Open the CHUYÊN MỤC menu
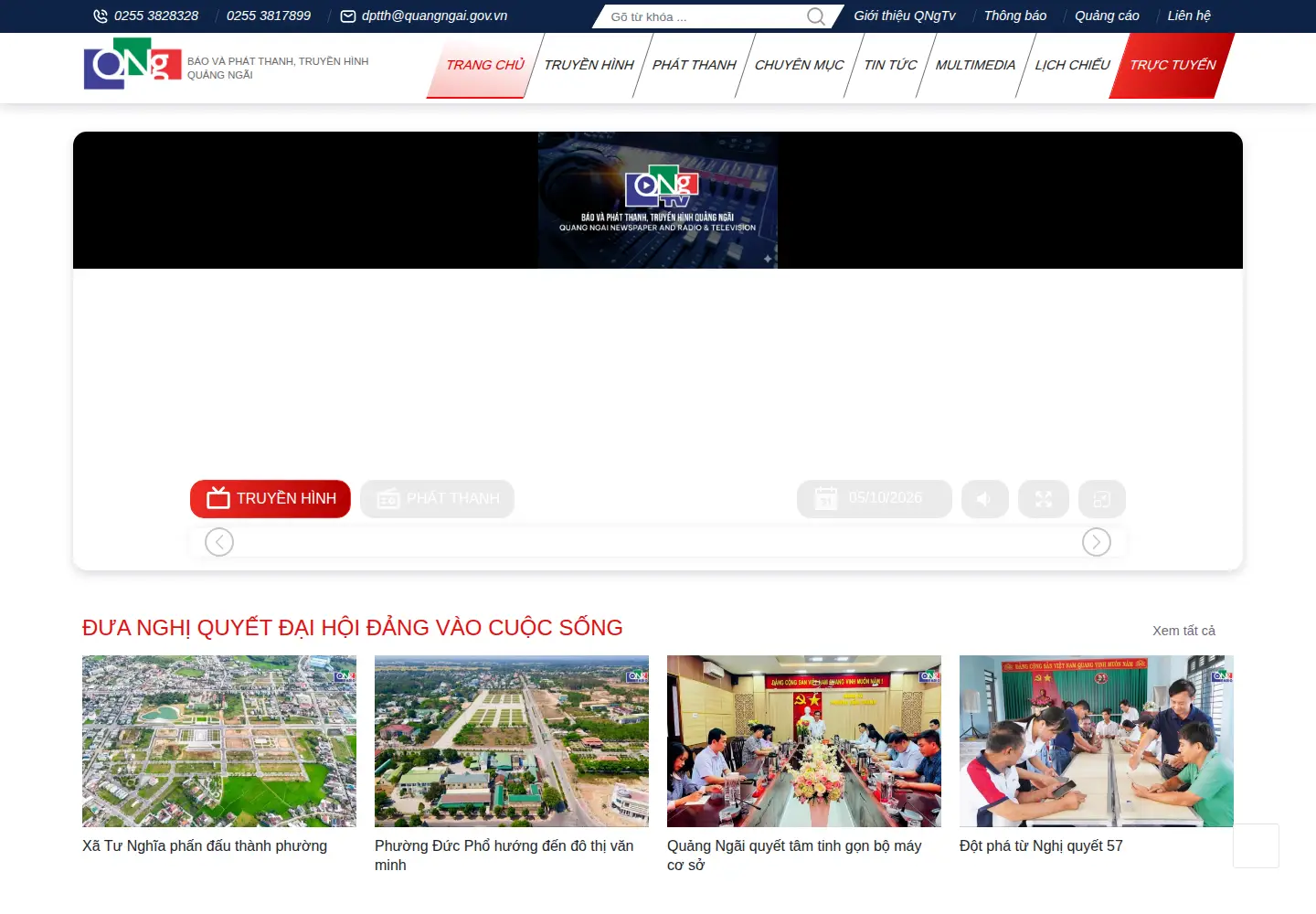The image size is (1316, 914). pos(799,65)
